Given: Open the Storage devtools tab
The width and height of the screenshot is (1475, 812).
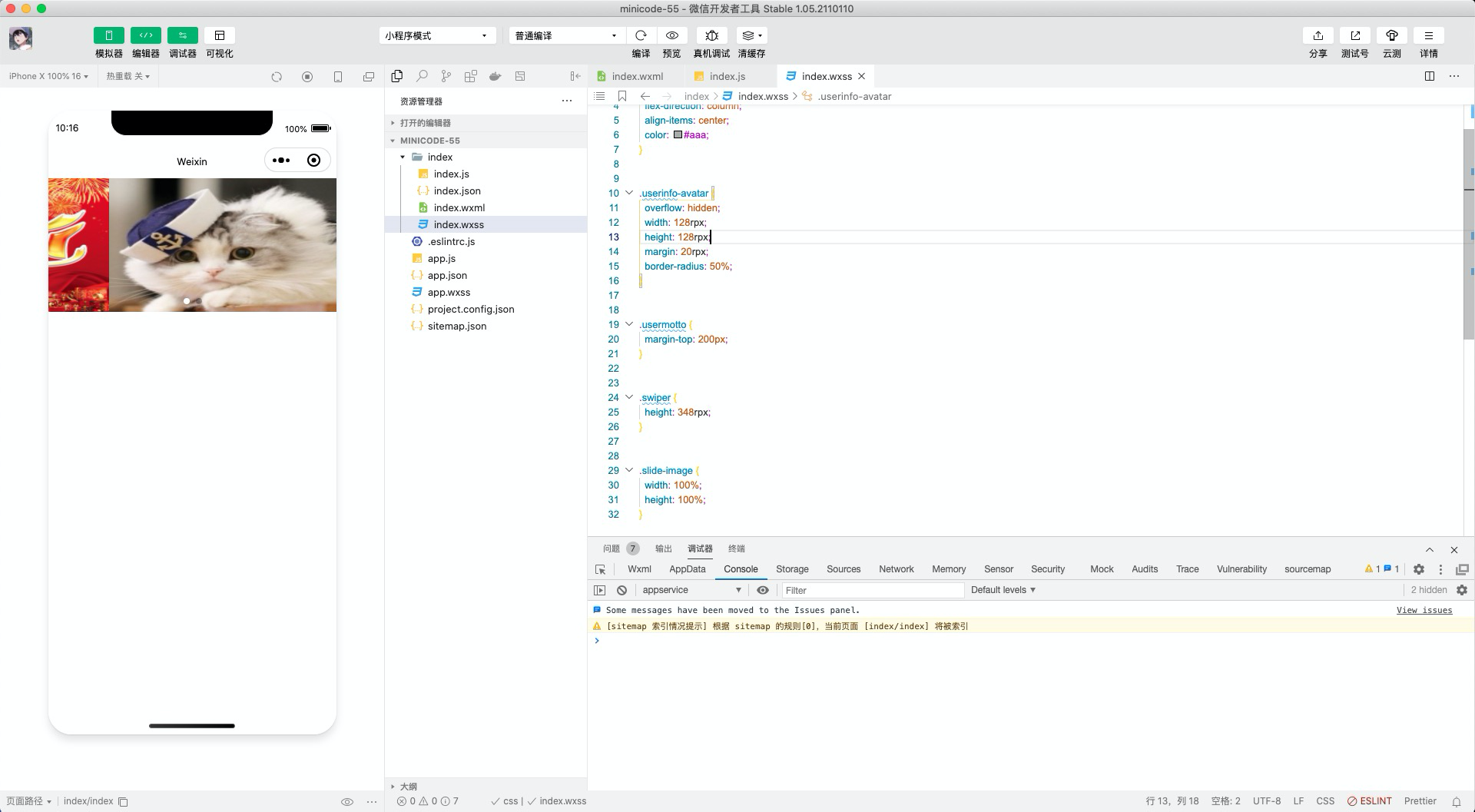Looking at the screenshot, I should click(792, 569).
